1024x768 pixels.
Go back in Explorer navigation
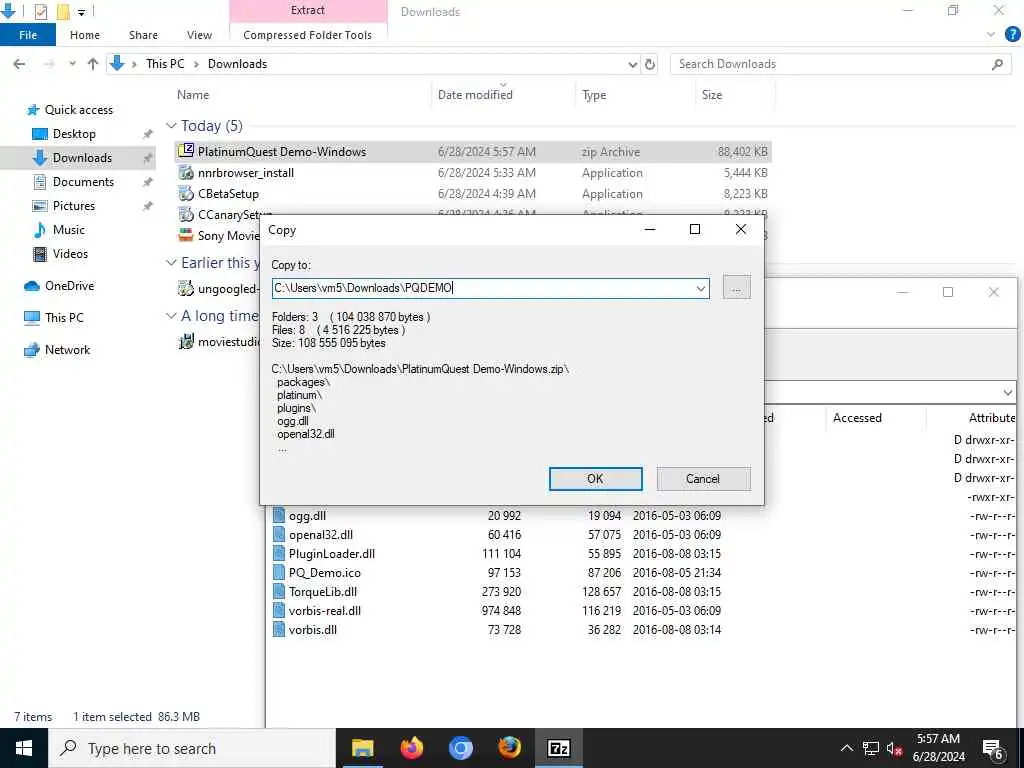(20, 64)
